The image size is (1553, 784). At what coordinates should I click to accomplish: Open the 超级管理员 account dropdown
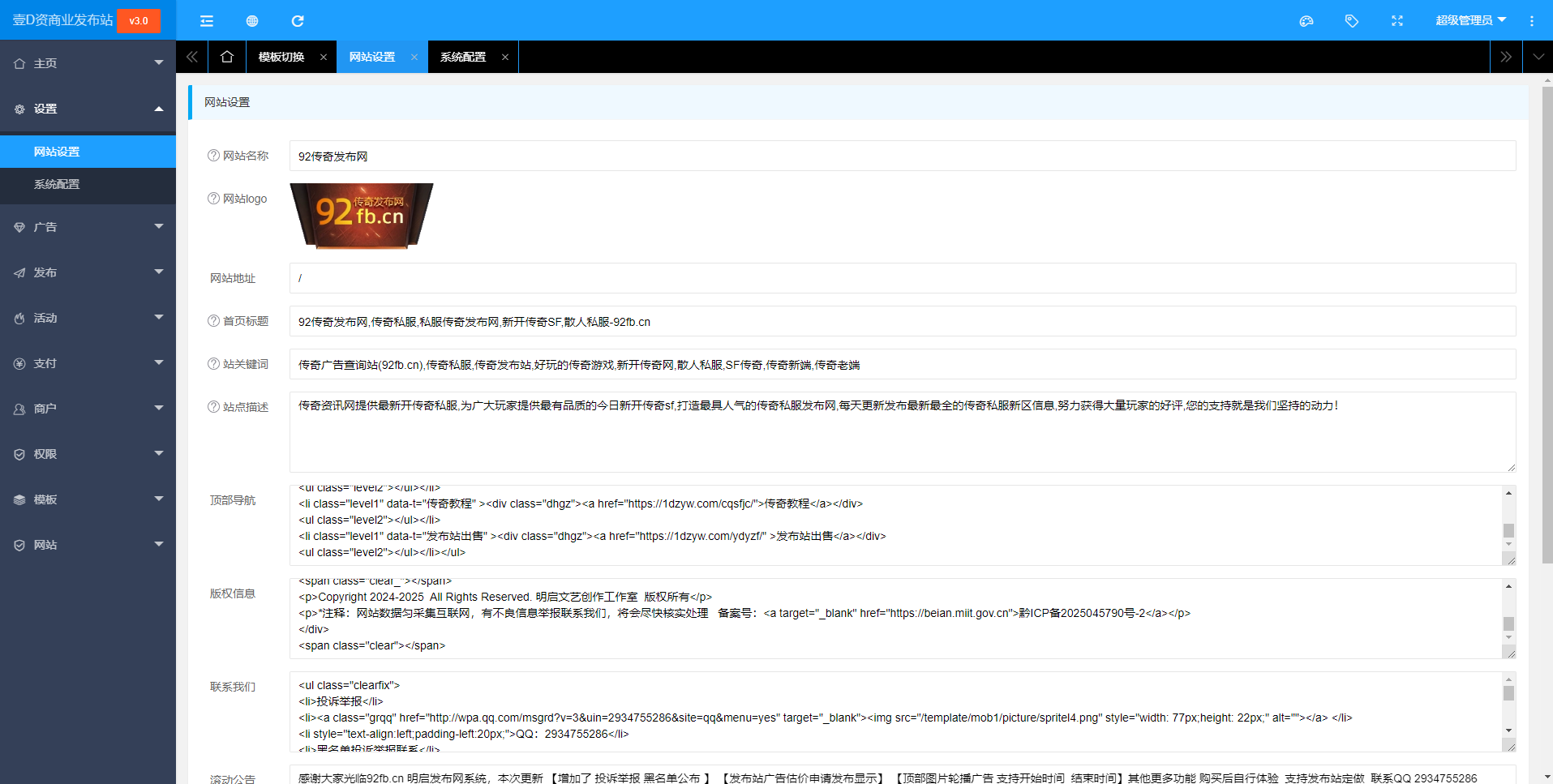(x=1470, y=20)
